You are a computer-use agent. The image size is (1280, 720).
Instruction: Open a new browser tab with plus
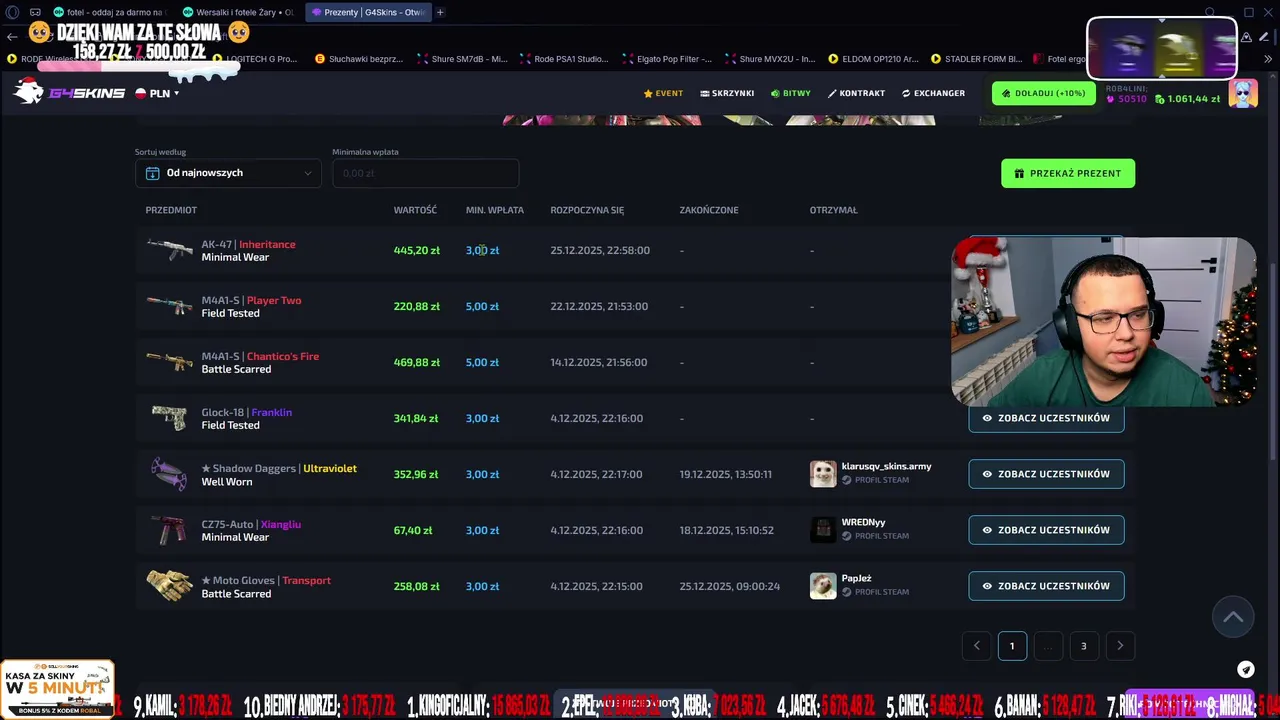(x=440, y=12)
